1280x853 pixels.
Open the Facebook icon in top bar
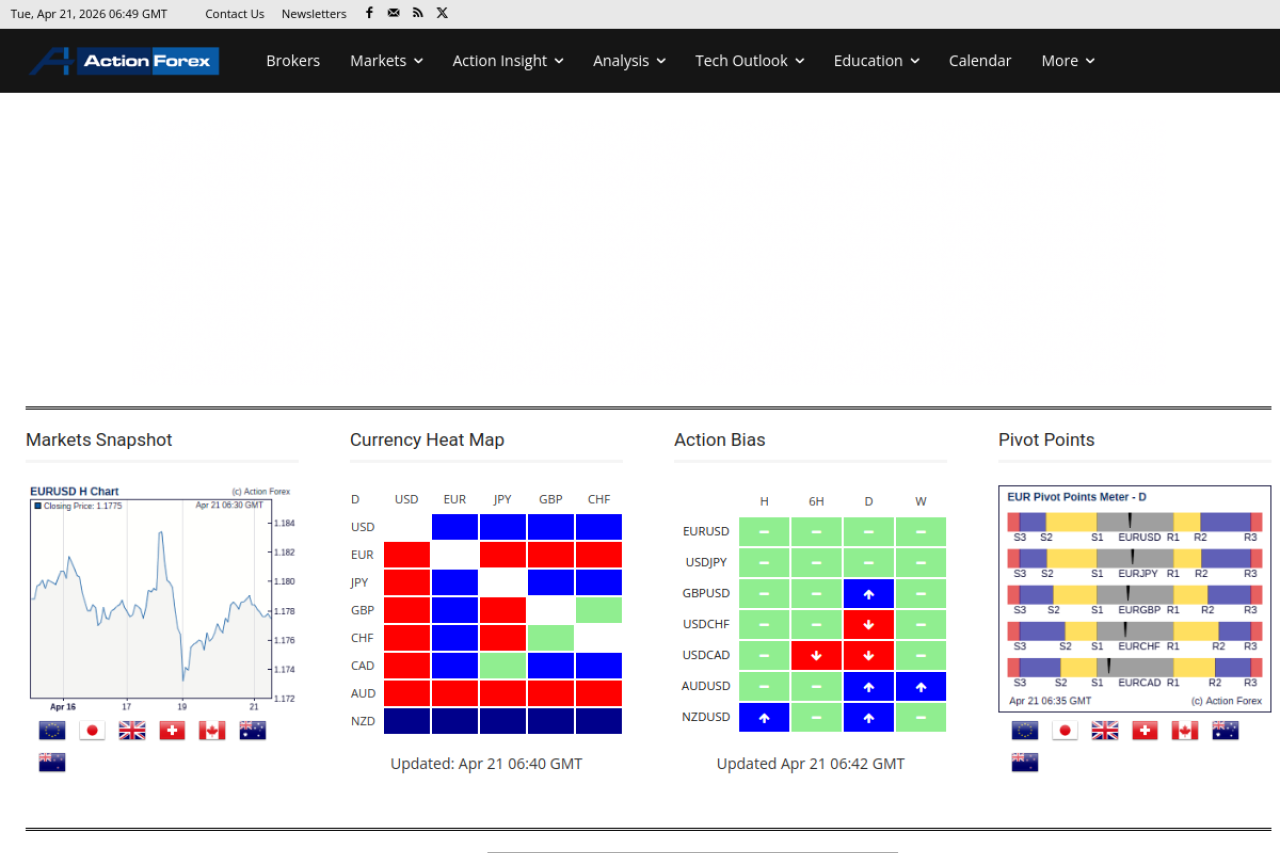pos(369,13)
